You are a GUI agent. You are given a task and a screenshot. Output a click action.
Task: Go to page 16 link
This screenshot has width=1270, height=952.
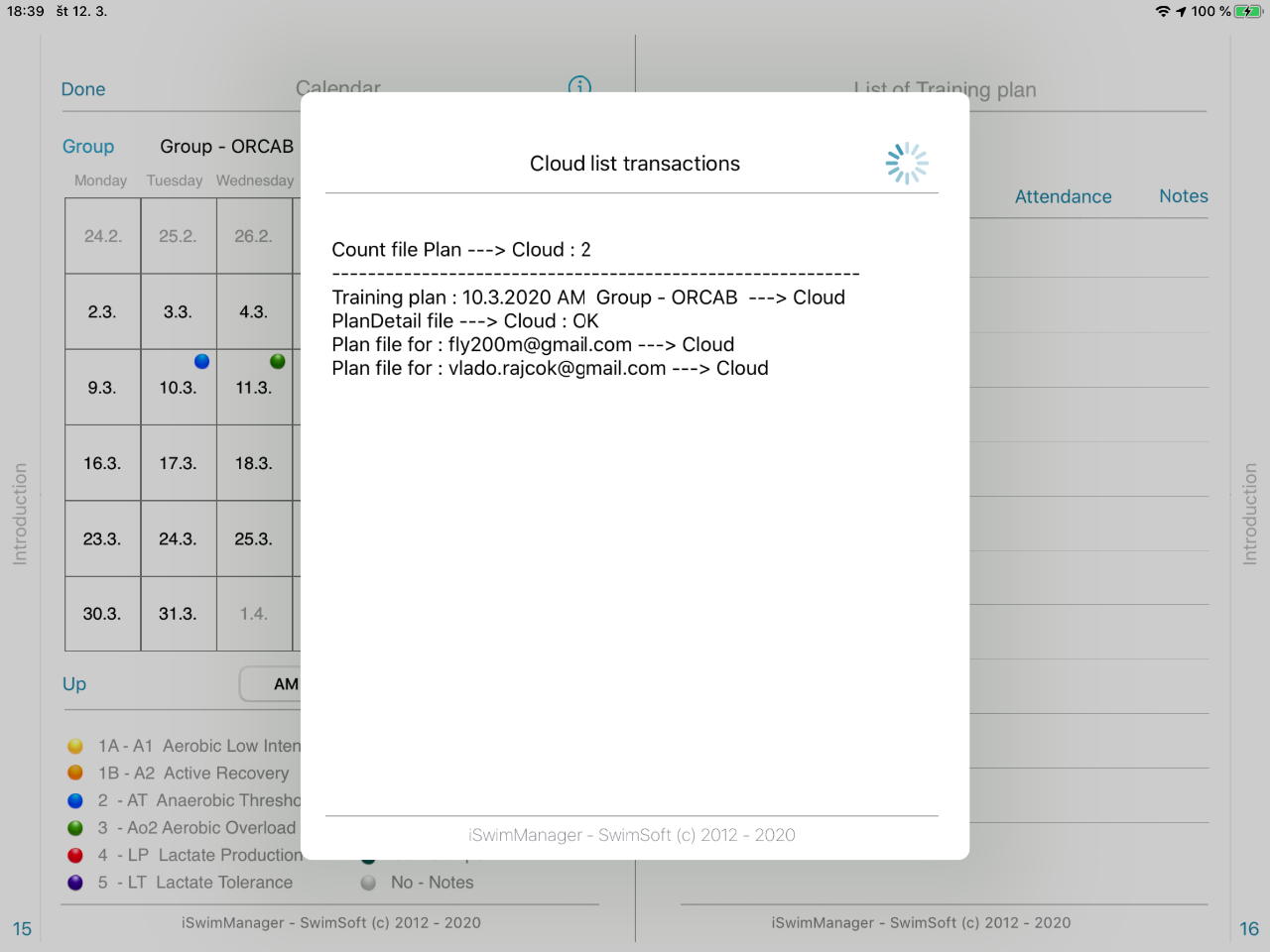pyautogui.click(x=1248, y=929)
